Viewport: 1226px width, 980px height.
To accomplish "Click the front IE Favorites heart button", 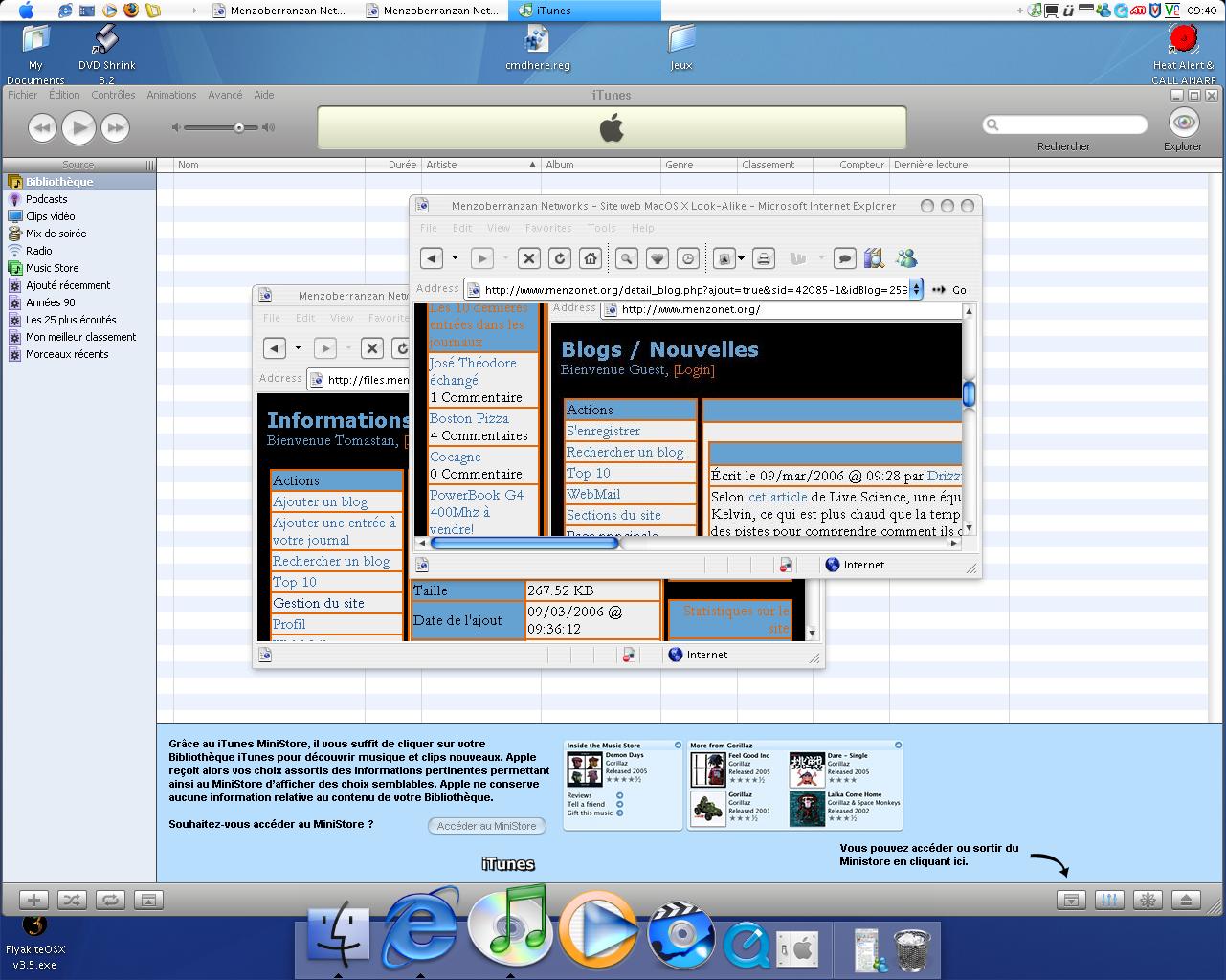I will tap(658, 258).
